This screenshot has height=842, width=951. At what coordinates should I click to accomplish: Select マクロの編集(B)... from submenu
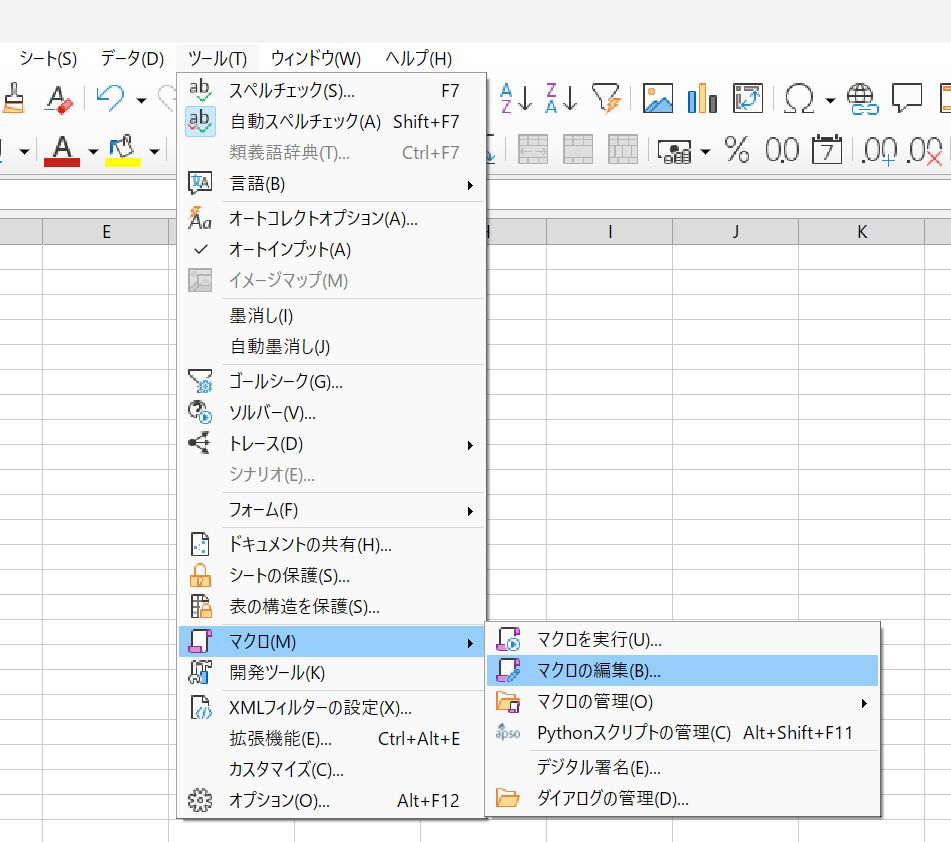tap(598, 670)
